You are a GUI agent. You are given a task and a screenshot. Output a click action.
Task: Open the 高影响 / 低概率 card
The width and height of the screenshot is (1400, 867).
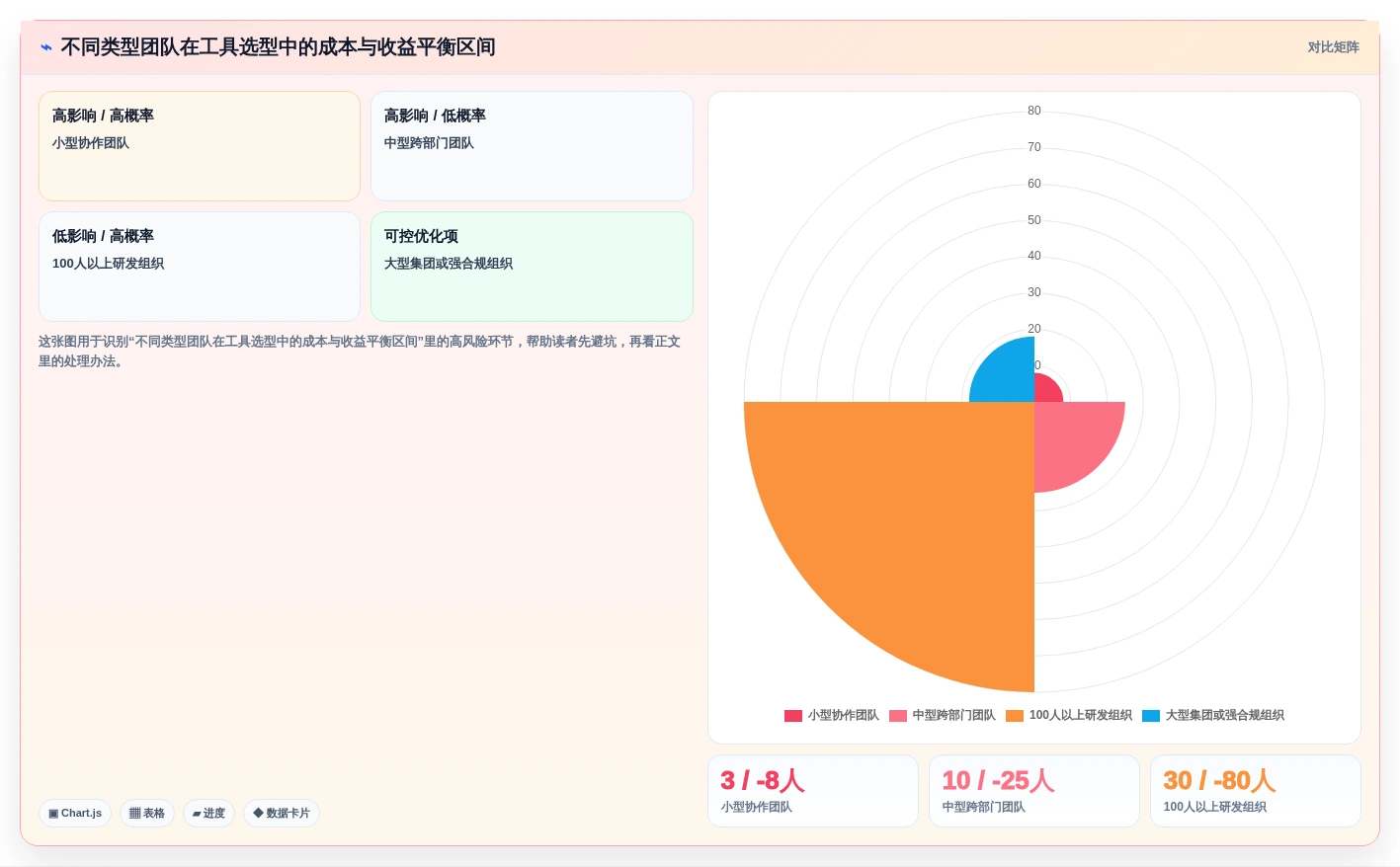pos(532,146)
